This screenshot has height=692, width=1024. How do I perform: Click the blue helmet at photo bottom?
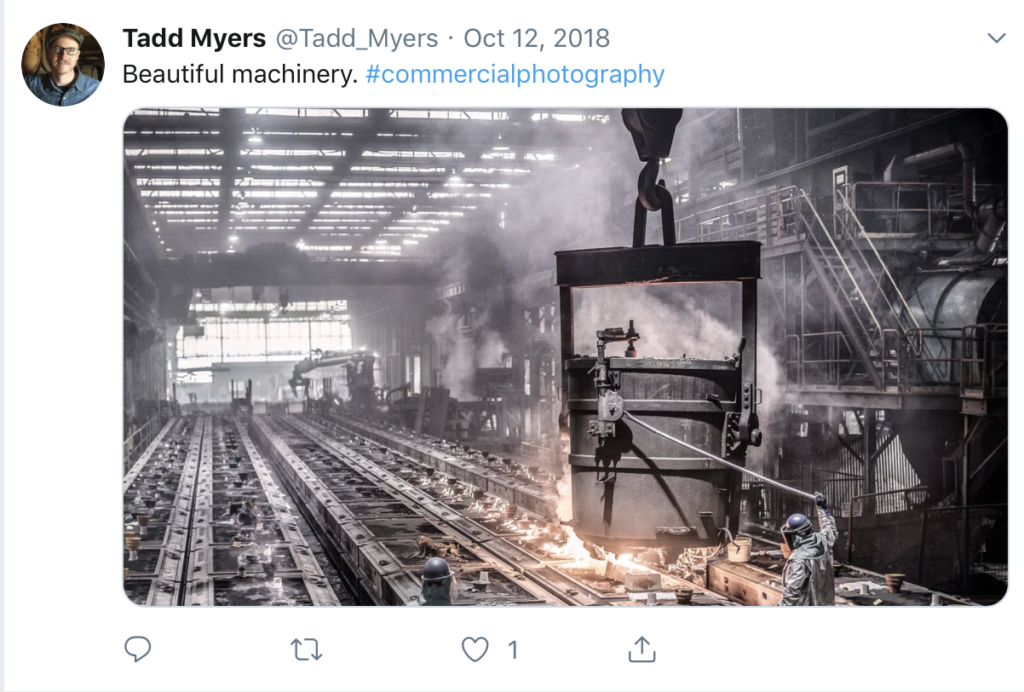point(437,570)
